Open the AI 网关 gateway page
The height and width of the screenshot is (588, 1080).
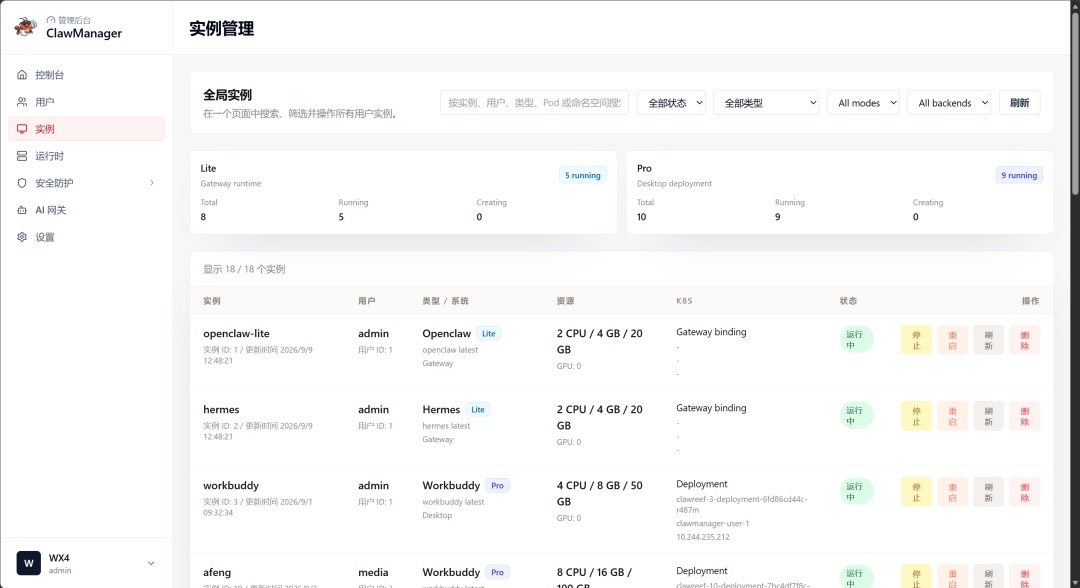tap(86, 210)
